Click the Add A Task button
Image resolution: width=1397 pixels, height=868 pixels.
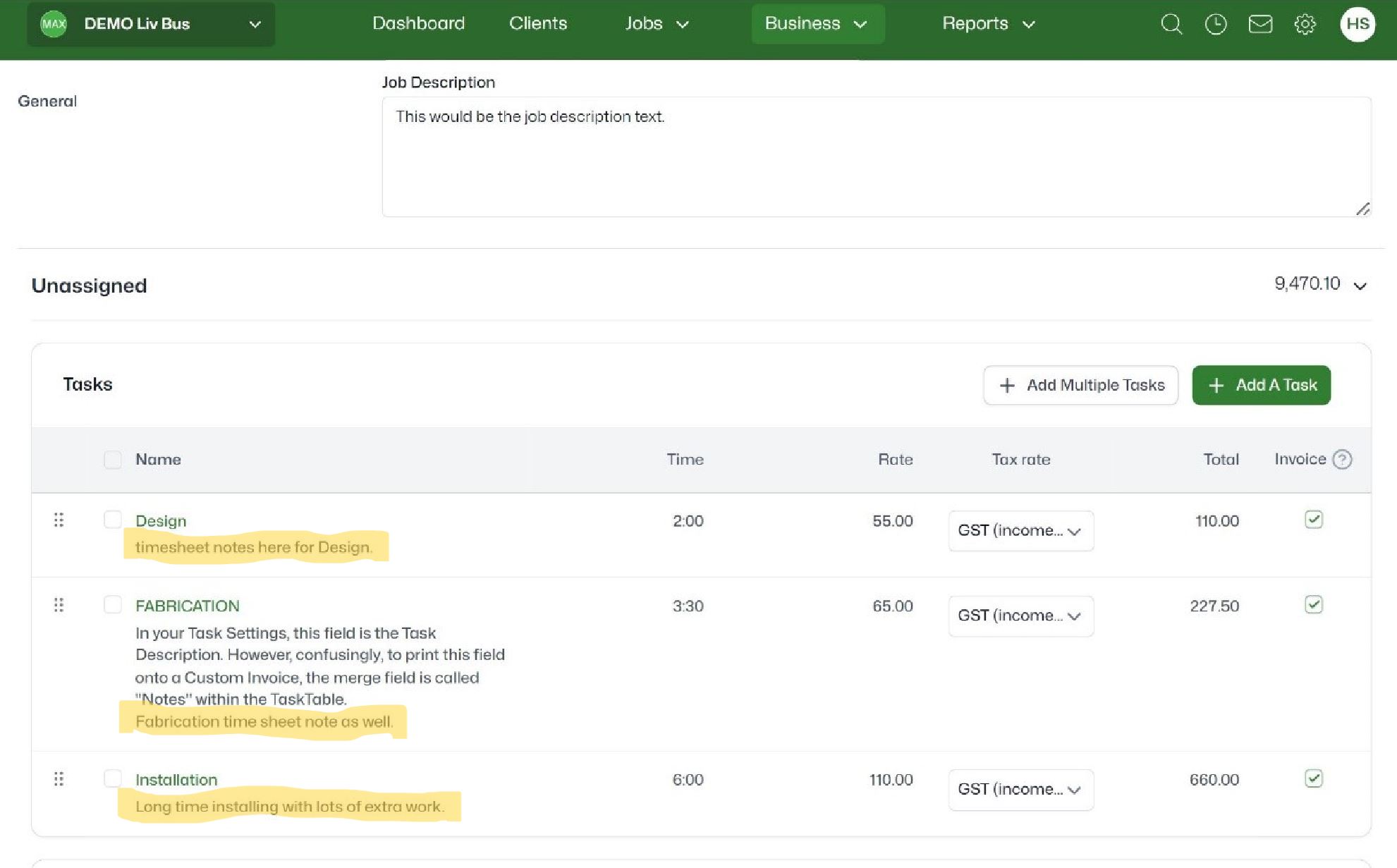click(1261, 385)
